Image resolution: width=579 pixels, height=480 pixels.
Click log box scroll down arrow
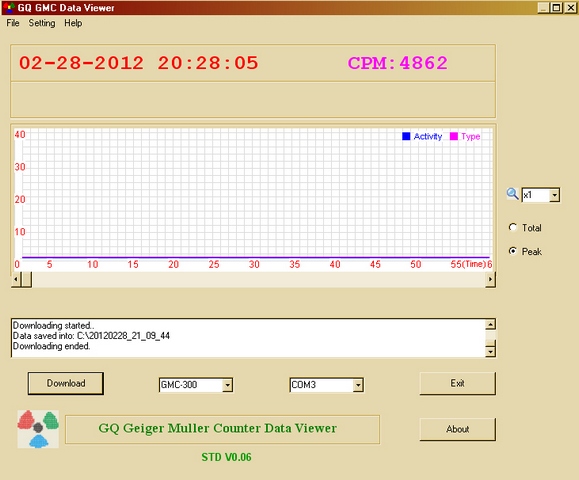pos(490,352)
